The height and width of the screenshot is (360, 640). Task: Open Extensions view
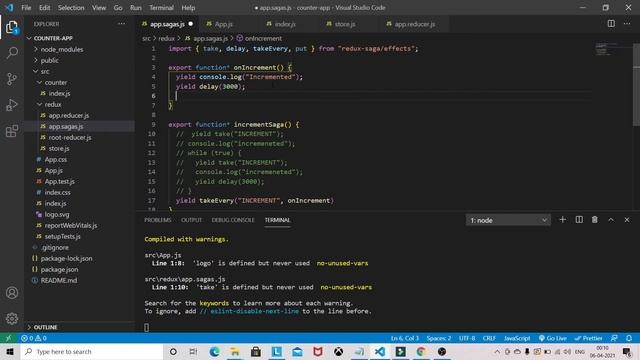[12, 131]
